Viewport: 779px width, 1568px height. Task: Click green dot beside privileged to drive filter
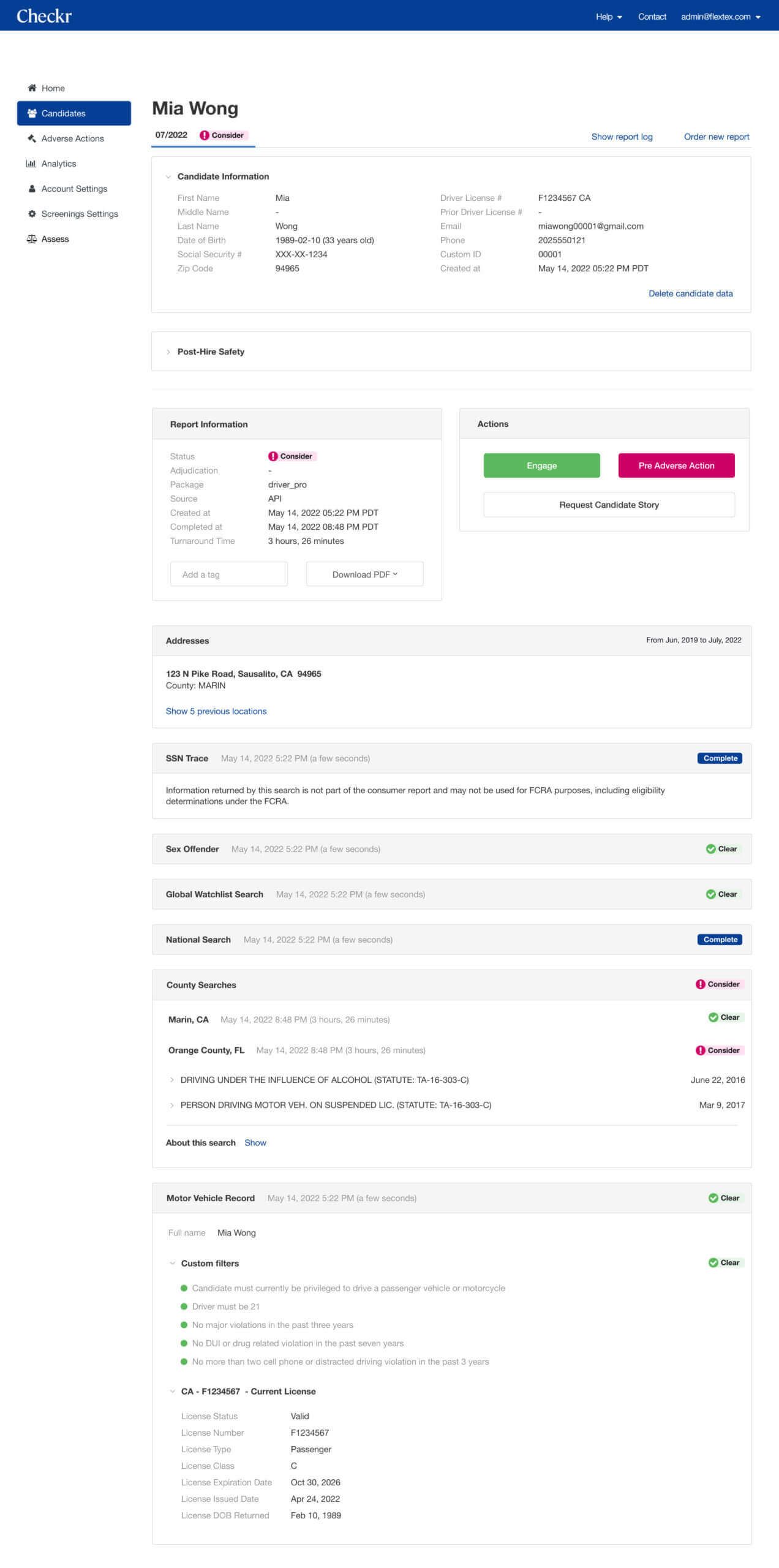(x=184, y=1288)
